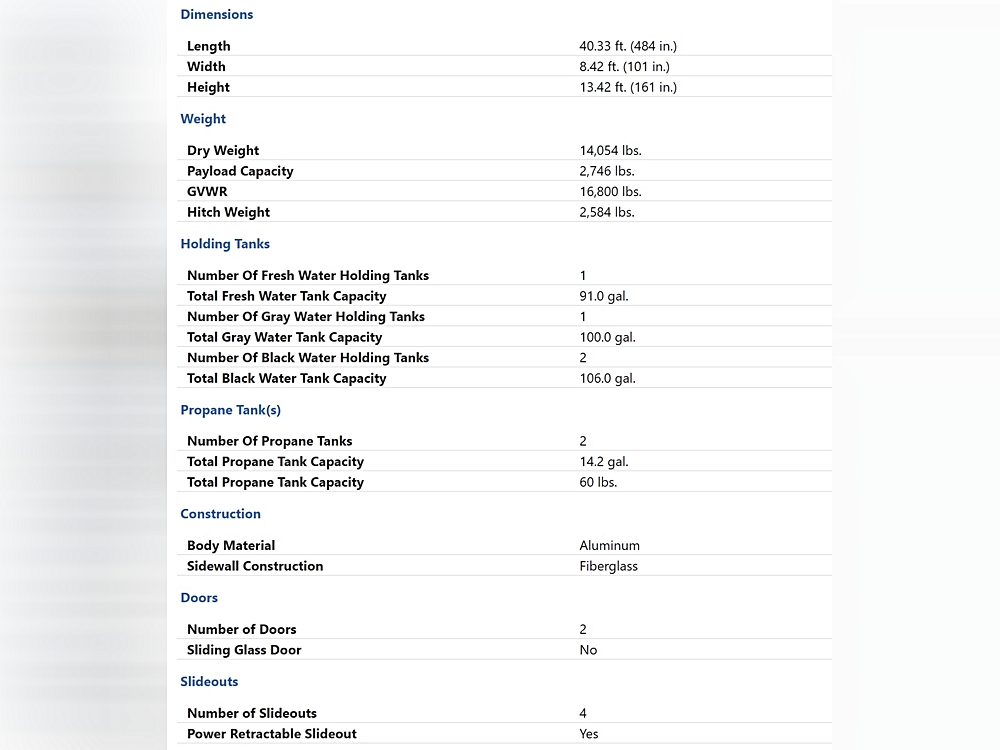The width and height of the screenshot is (1000, 750).
Task: Click the Total Black Water Tank Capacity label
Action: (x=286, y=378)
